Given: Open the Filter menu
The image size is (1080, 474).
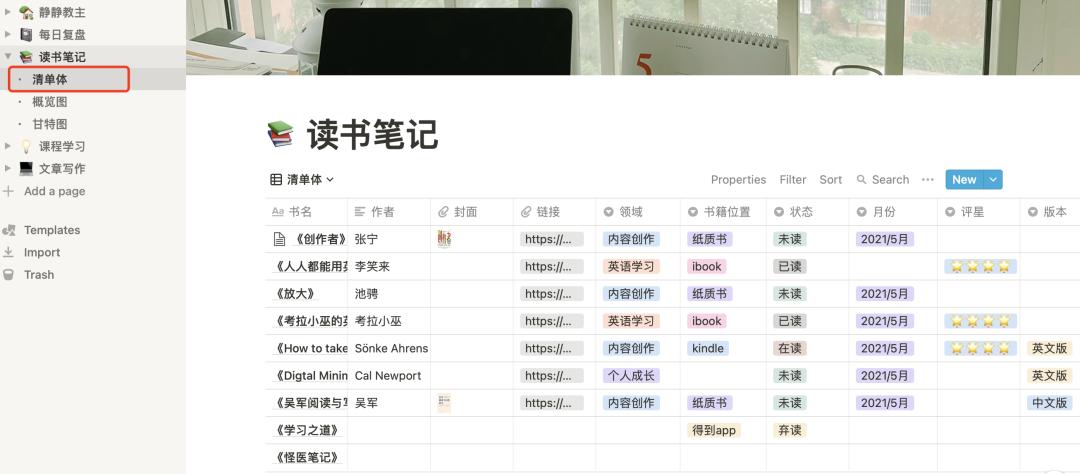Looking at the screenshot, I should 793,179.
